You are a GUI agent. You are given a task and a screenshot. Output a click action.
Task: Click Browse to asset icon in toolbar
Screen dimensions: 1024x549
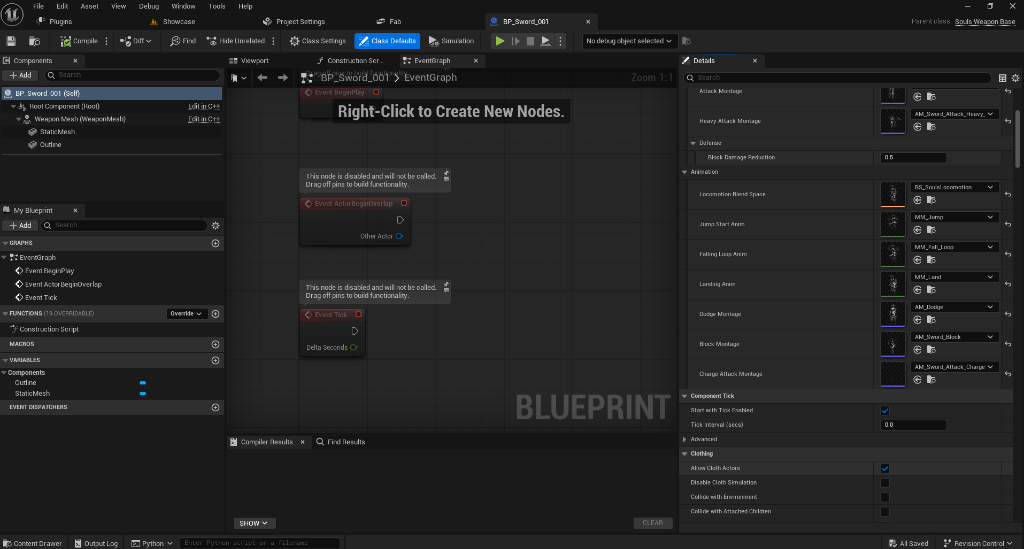[34, 40]
